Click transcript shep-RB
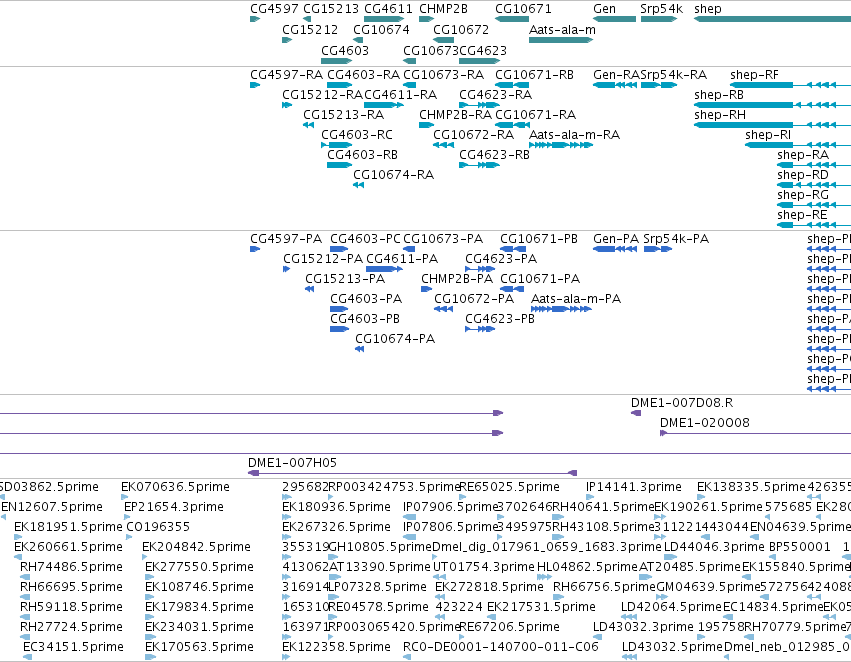Viewport: 851px width, 662px height. [x=772, y=105]
